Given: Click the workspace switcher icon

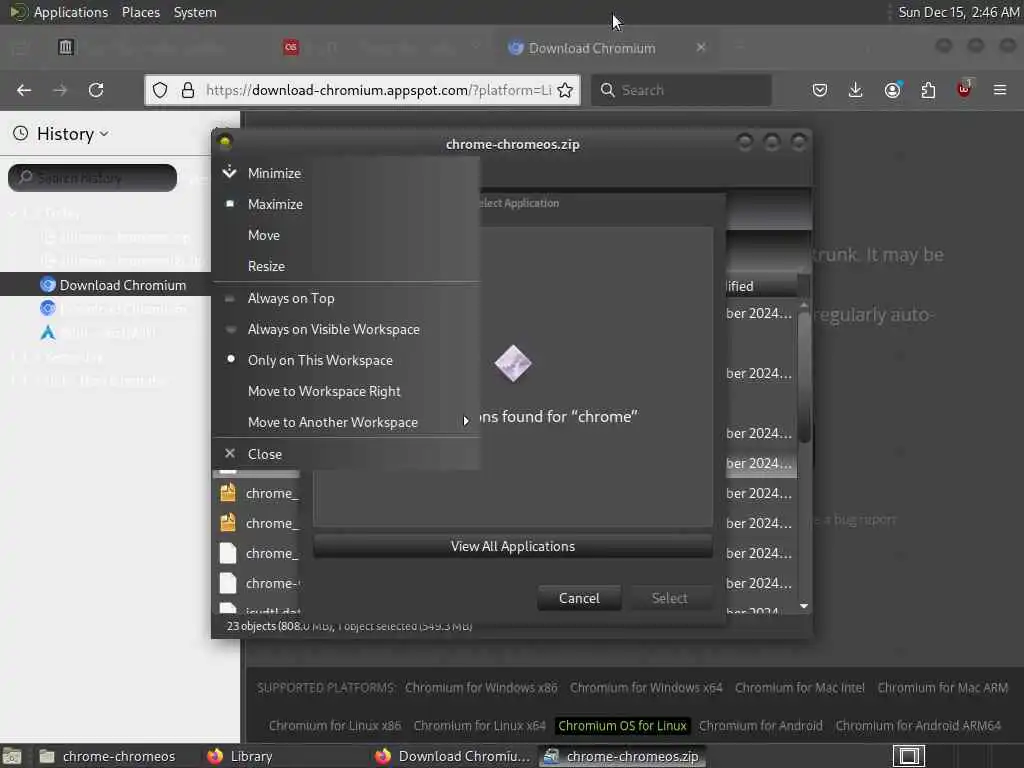Looking at the screenshot, I should [x=908, y=756].
